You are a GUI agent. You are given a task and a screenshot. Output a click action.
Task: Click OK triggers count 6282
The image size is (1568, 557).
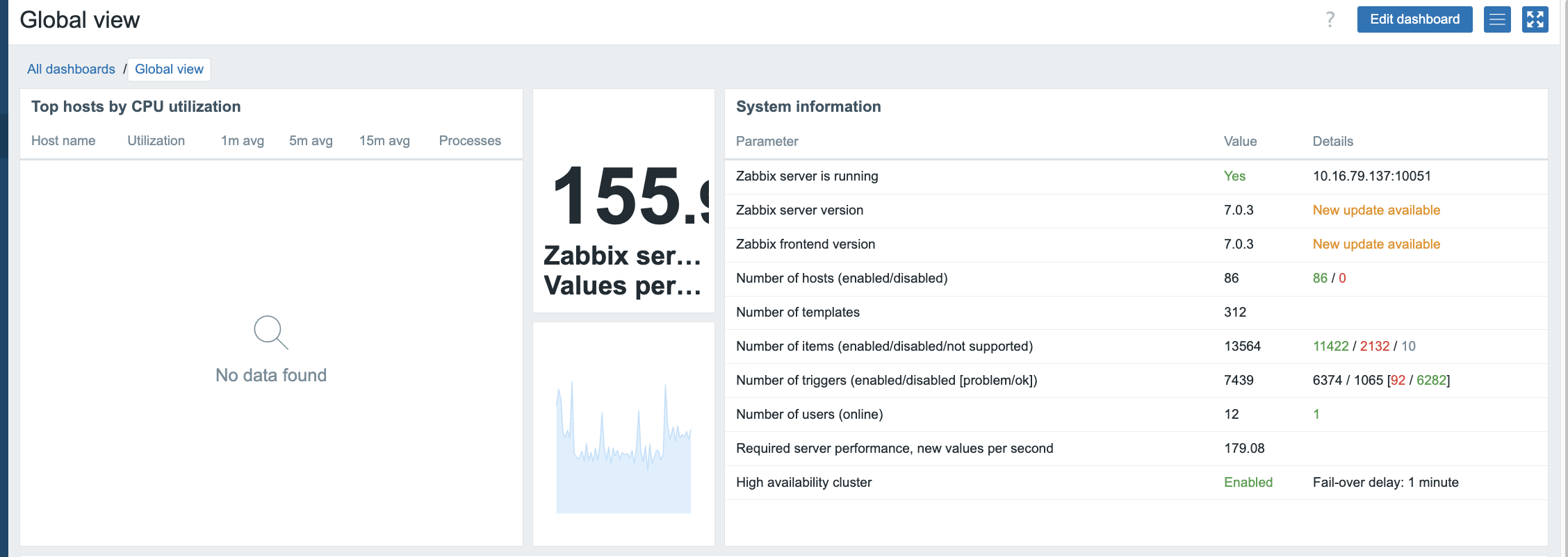pos(1431,381)
